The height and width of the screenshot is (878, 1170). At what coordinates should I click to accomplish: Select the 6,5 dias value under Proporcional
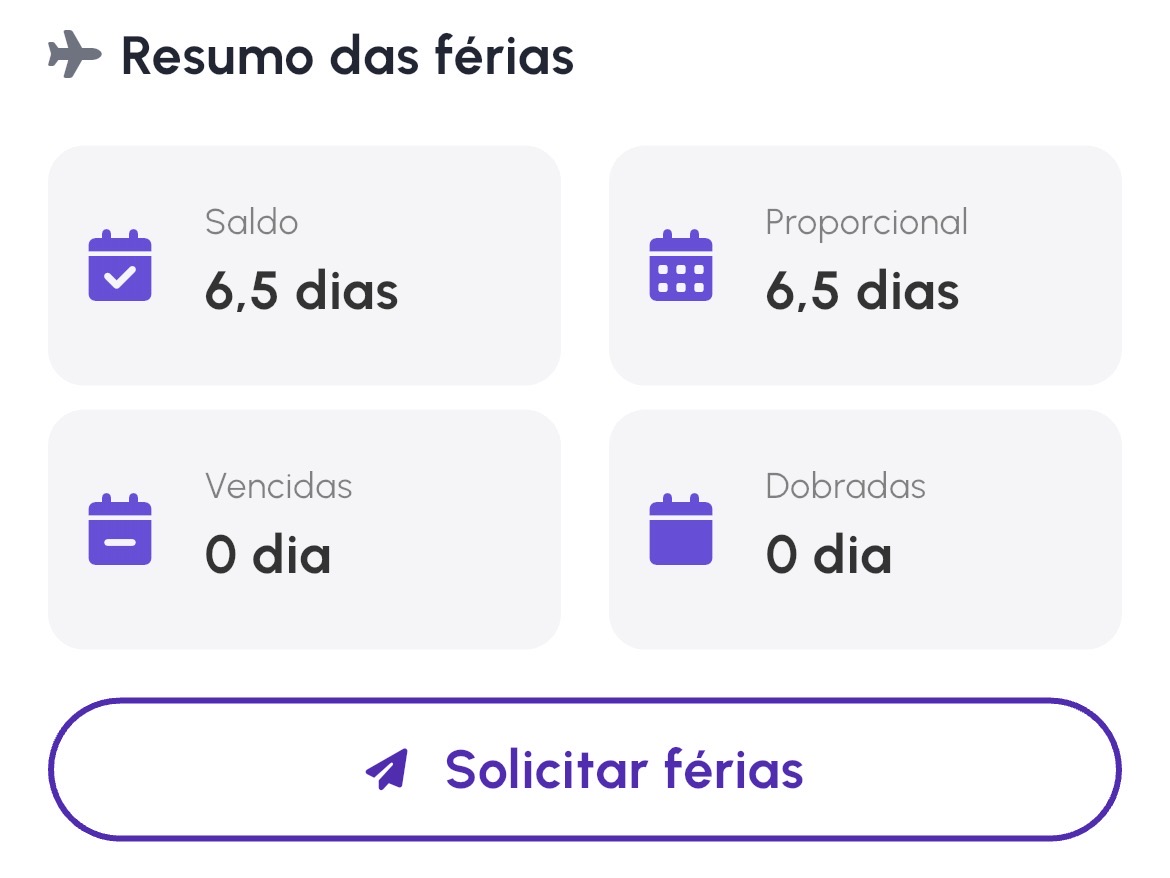pyautogui.click(x=862, y=292)
